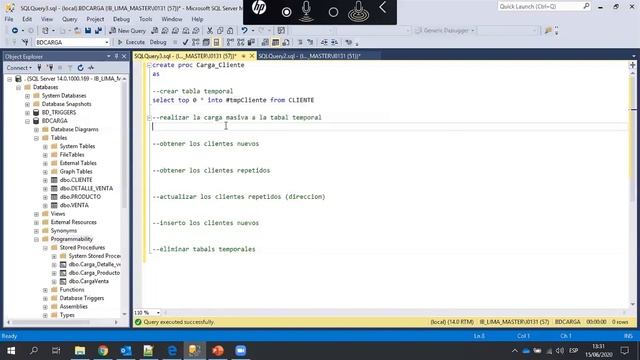This screenshot has width=640, height=360.
Task: Click the New Query toolbar button
Action: pyautogui.click(x=127, y=31)
